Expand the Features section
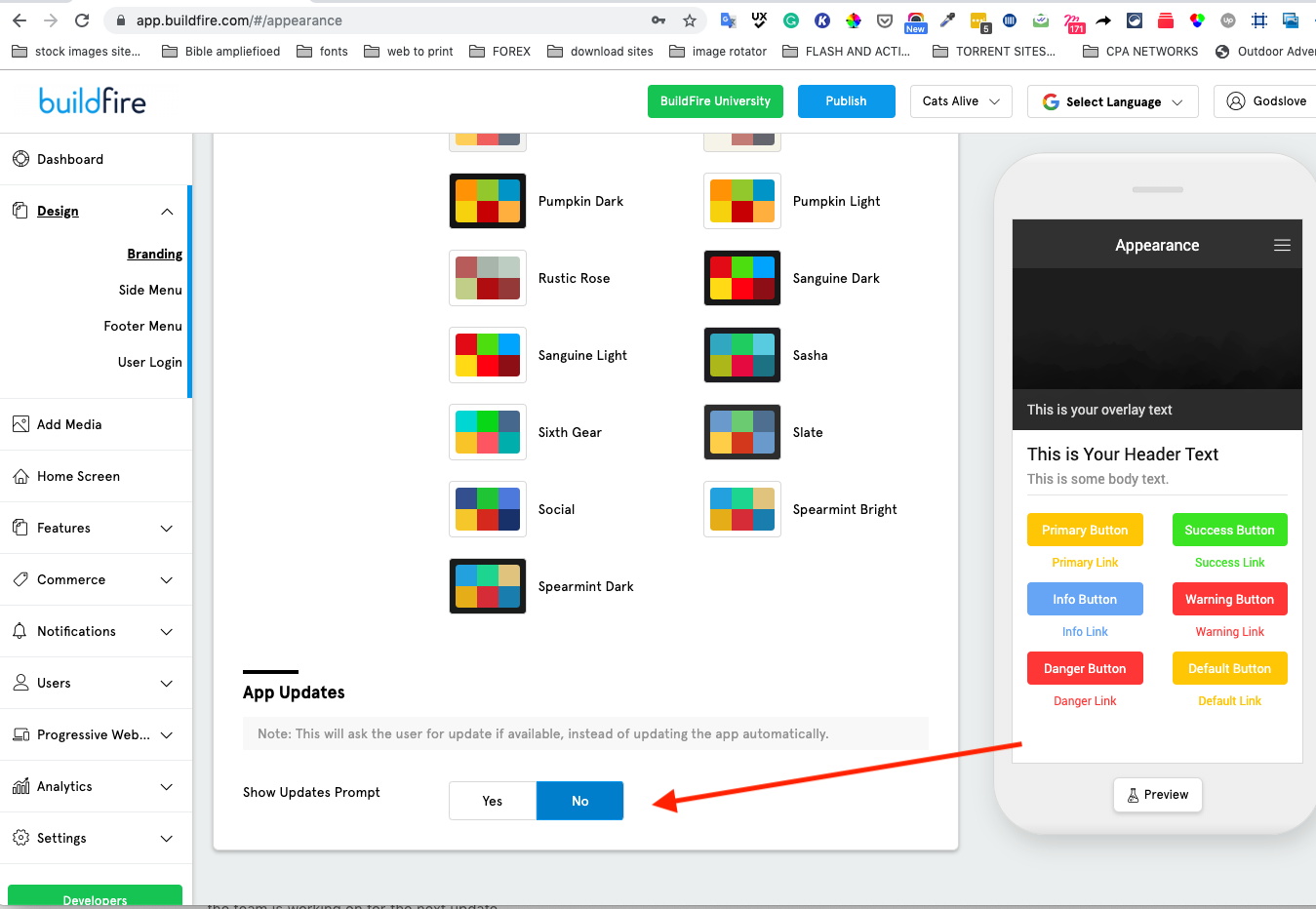This screenshot has height=909, width=1316. point(167,529)
